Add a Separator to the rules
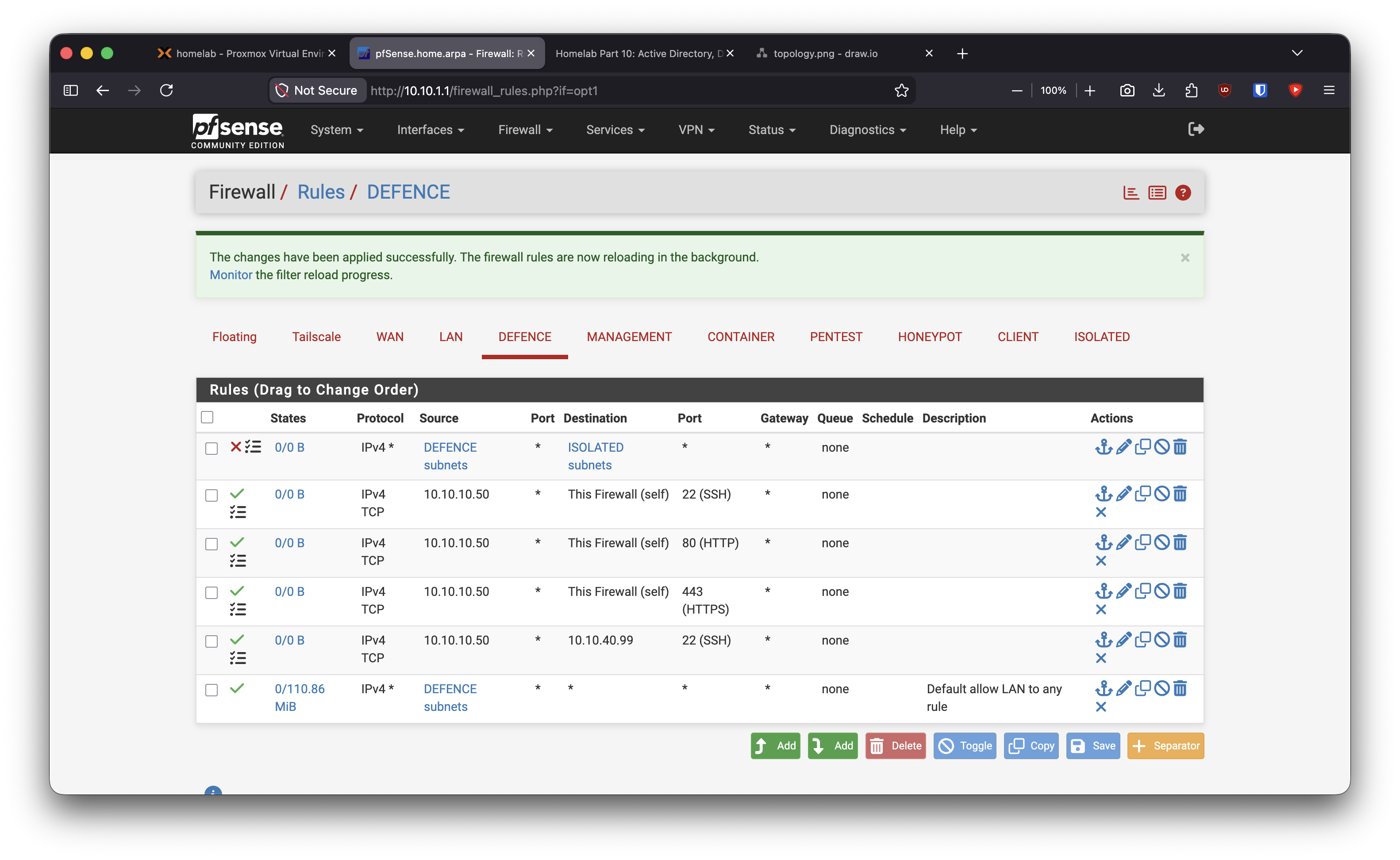The width and height of the screenshot is (1400, 860). coord(1165,745)
